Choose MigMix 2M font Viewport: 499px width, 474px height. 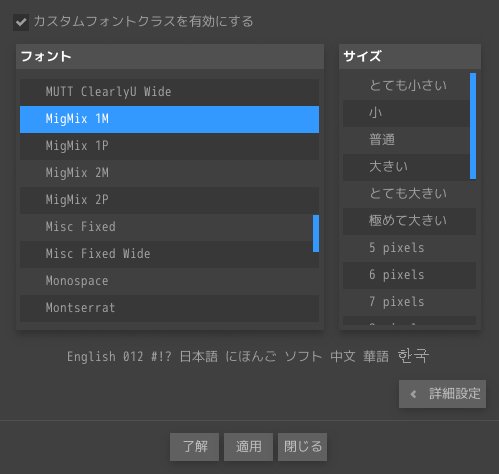pos(169,173)
